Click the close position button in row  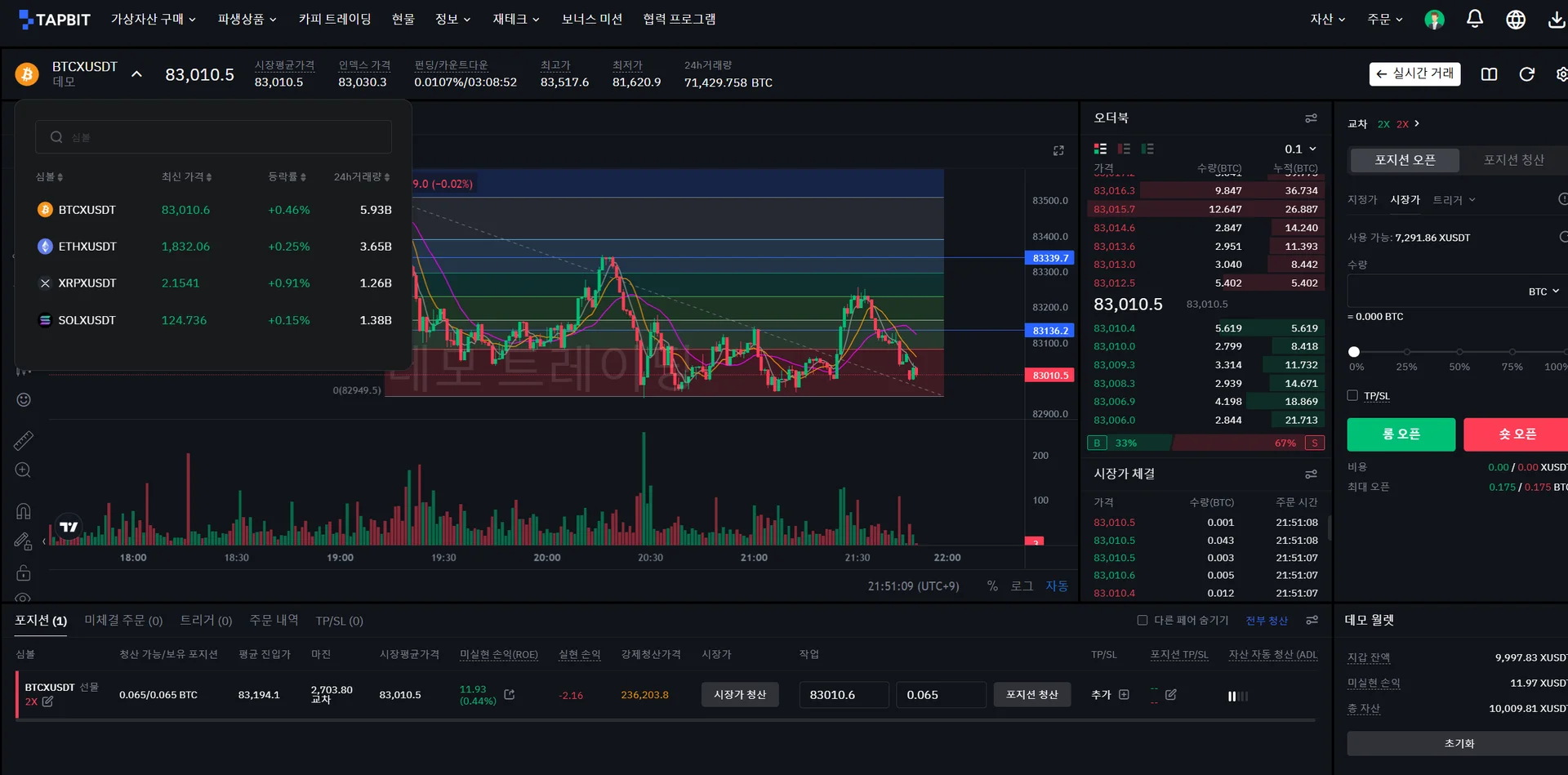[x=1032, y=694]
